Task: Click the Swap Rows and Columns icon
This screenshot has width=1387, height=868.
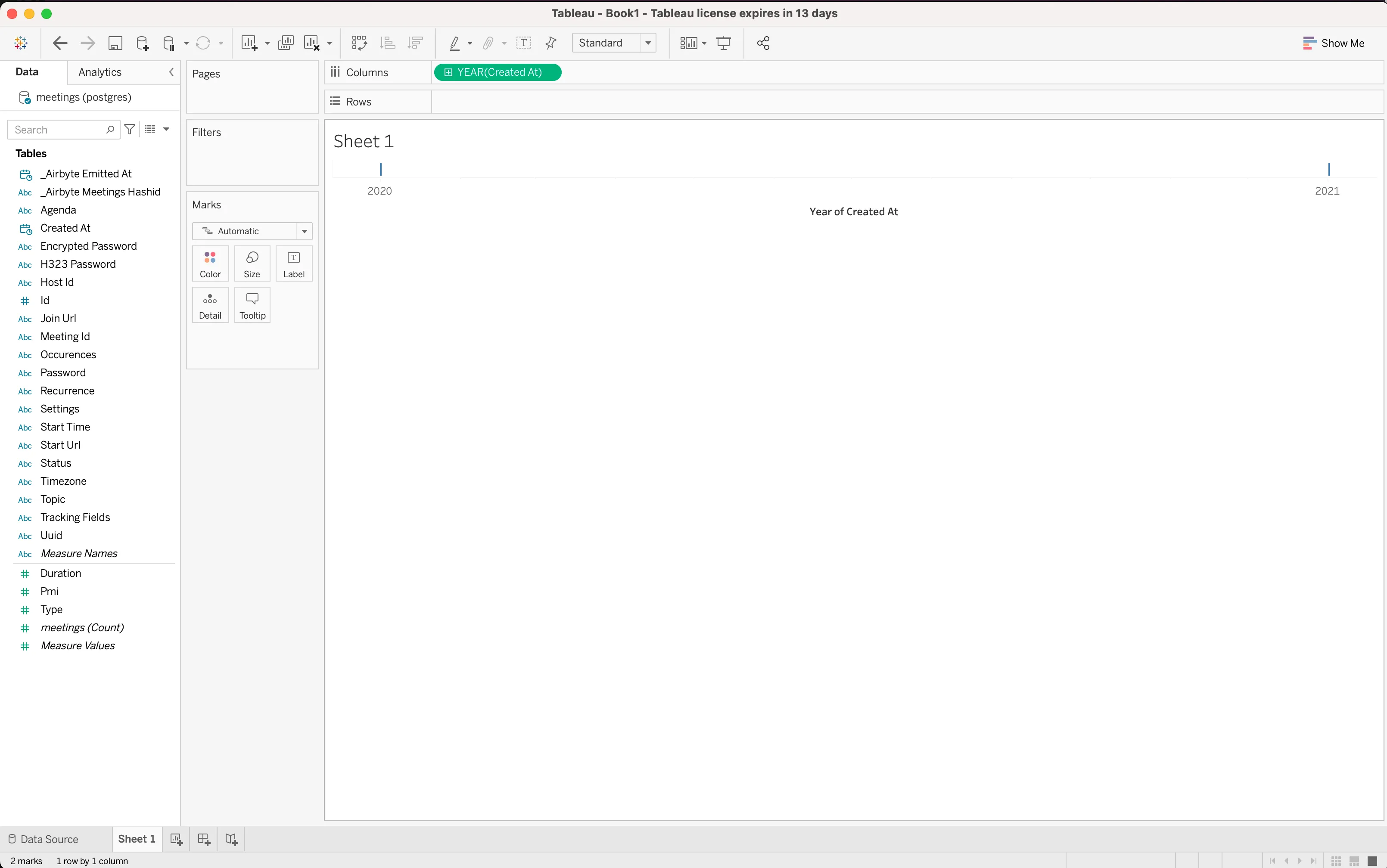Action: click(x=359, y=43)
